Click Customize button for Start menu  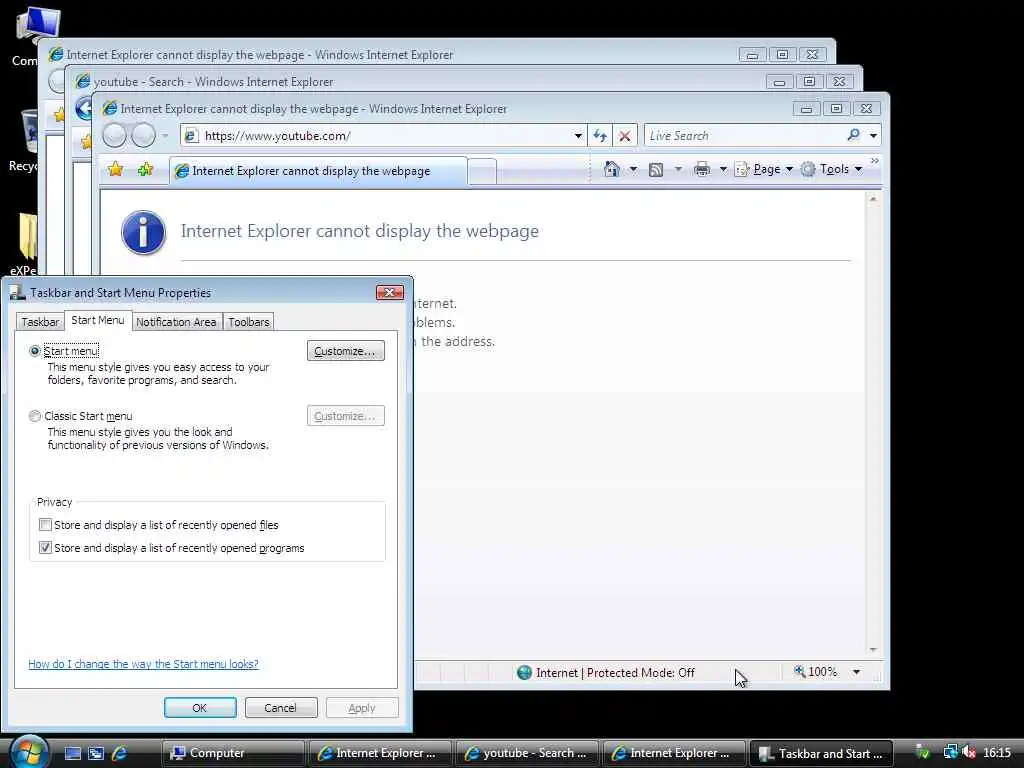[x=345, y=351]
